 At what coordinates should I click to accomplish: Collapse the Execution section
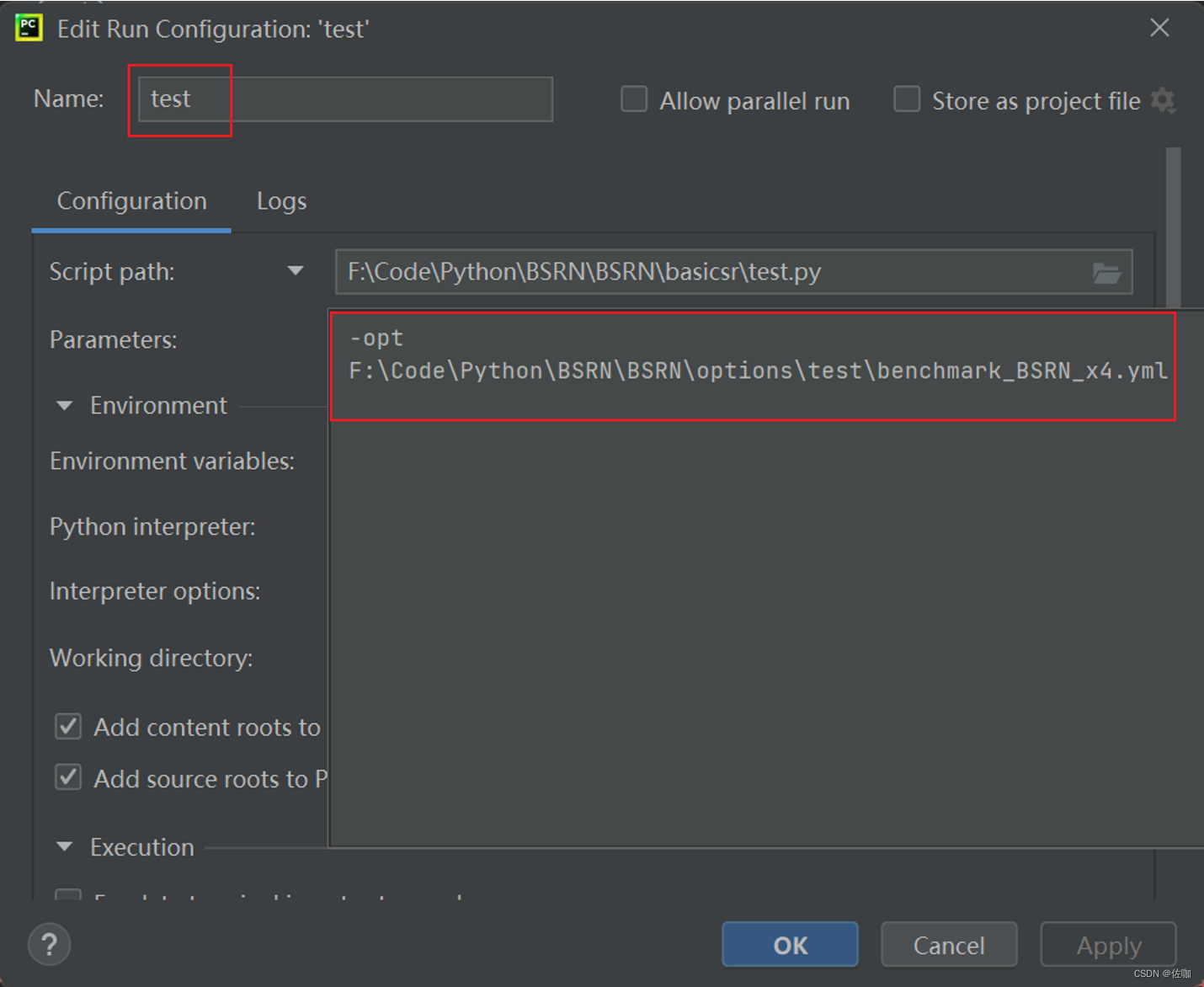coord(64,847)
